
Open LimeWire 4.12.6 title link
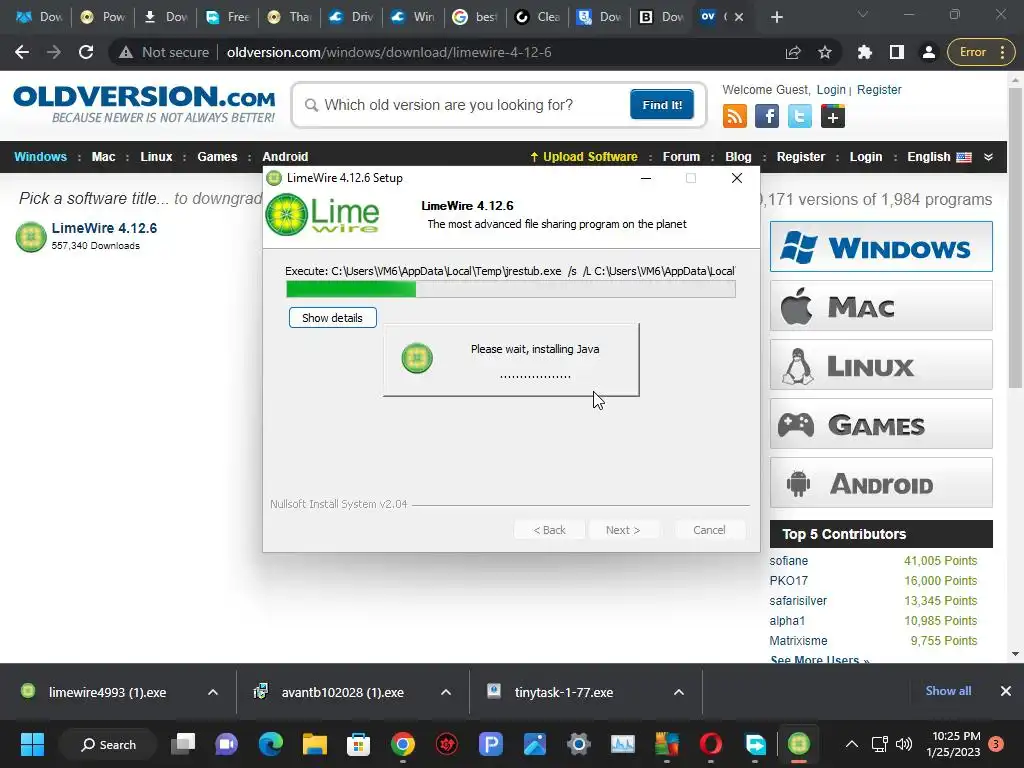pyautogui.click(x=104, y=228)
